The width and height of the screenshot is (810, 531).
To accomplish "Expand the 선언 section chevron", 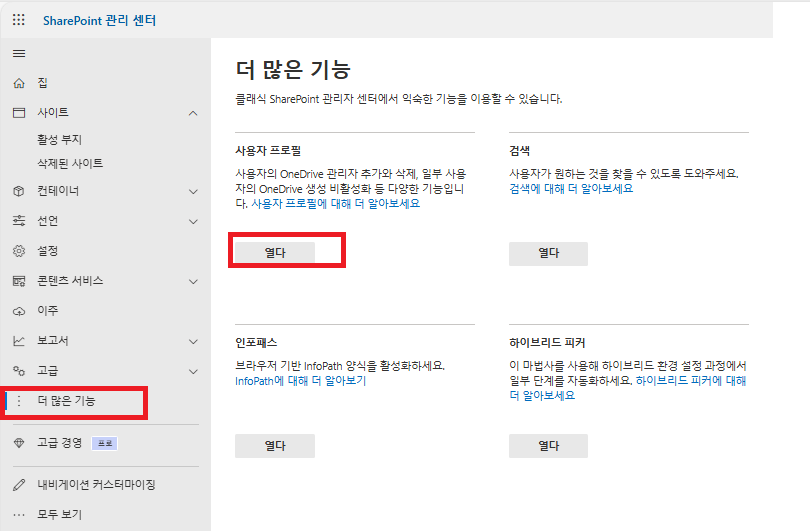I will point(193,222).
